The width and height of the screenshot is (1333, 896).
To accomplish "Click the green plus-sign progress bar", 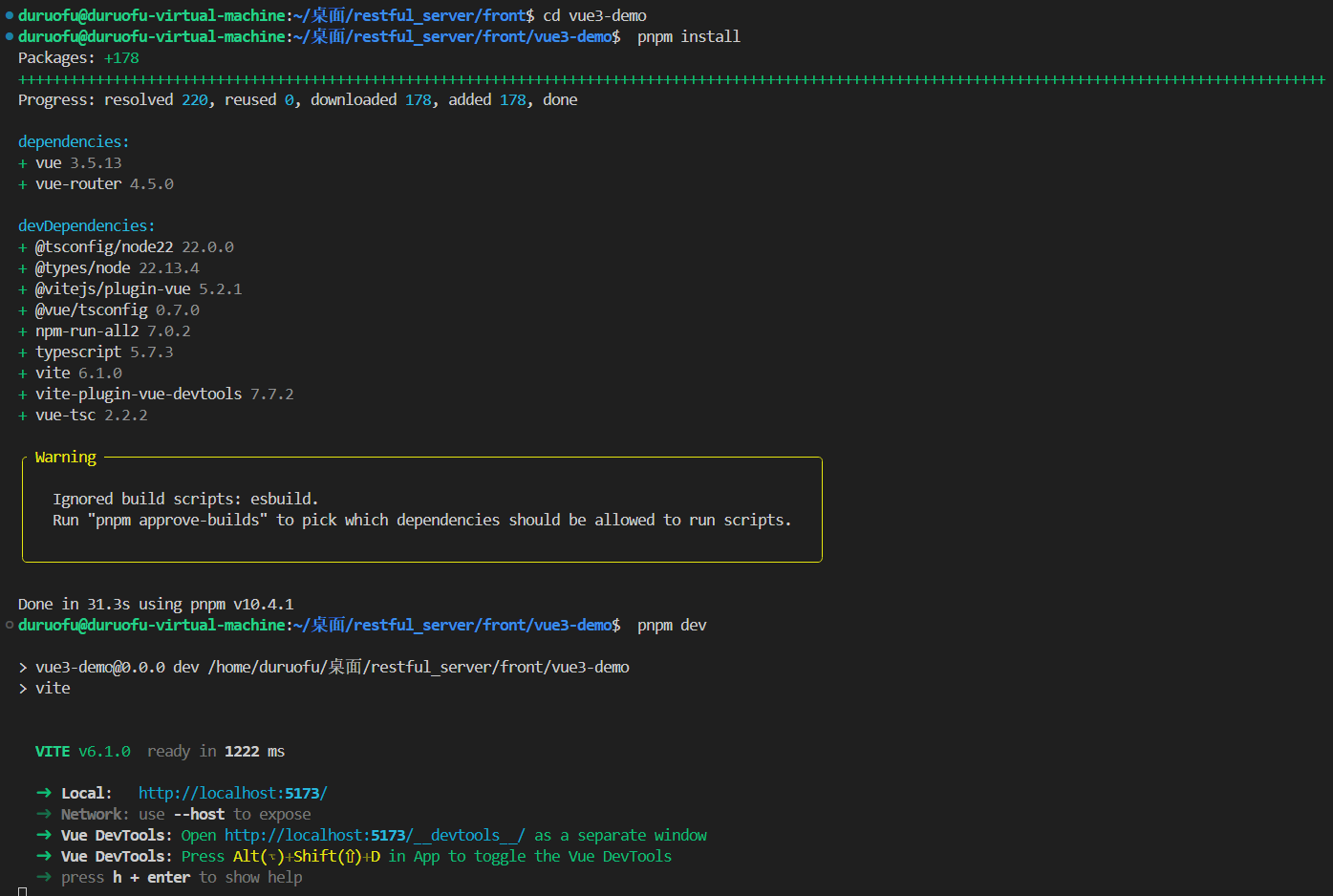I will click(671, 79).
